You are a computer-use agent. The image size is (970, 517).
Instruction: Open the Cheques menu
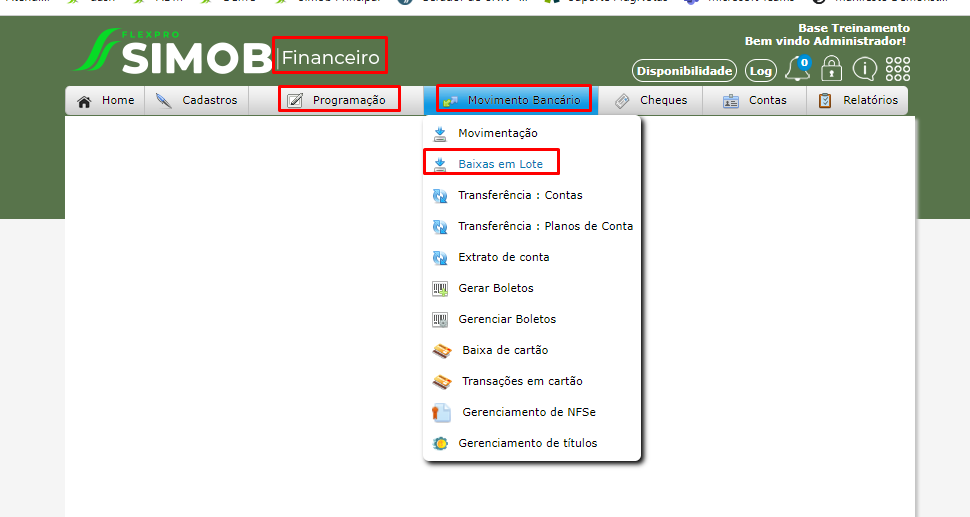[x=651, y=100]
